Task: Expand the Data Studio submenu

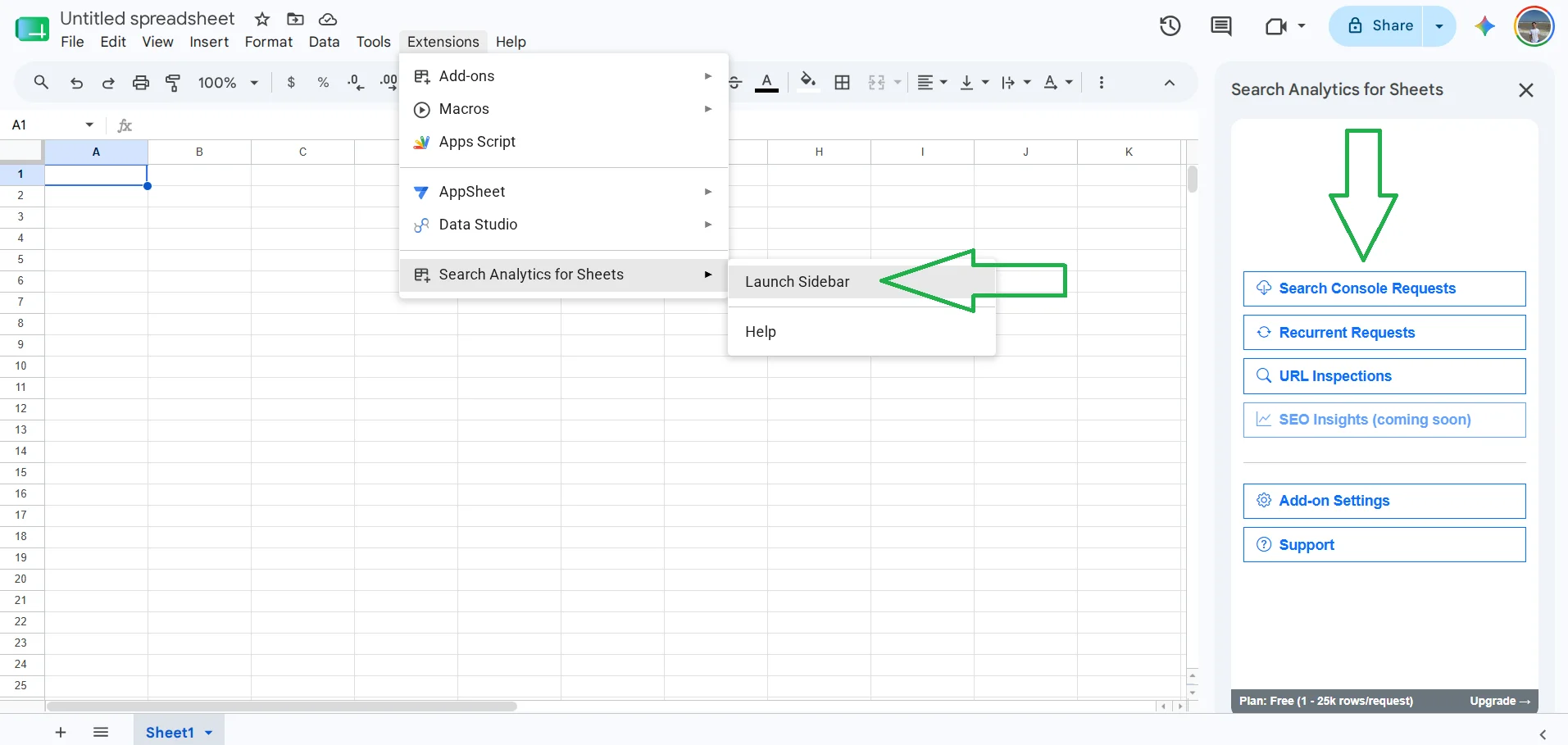Action: click(564, 225)
